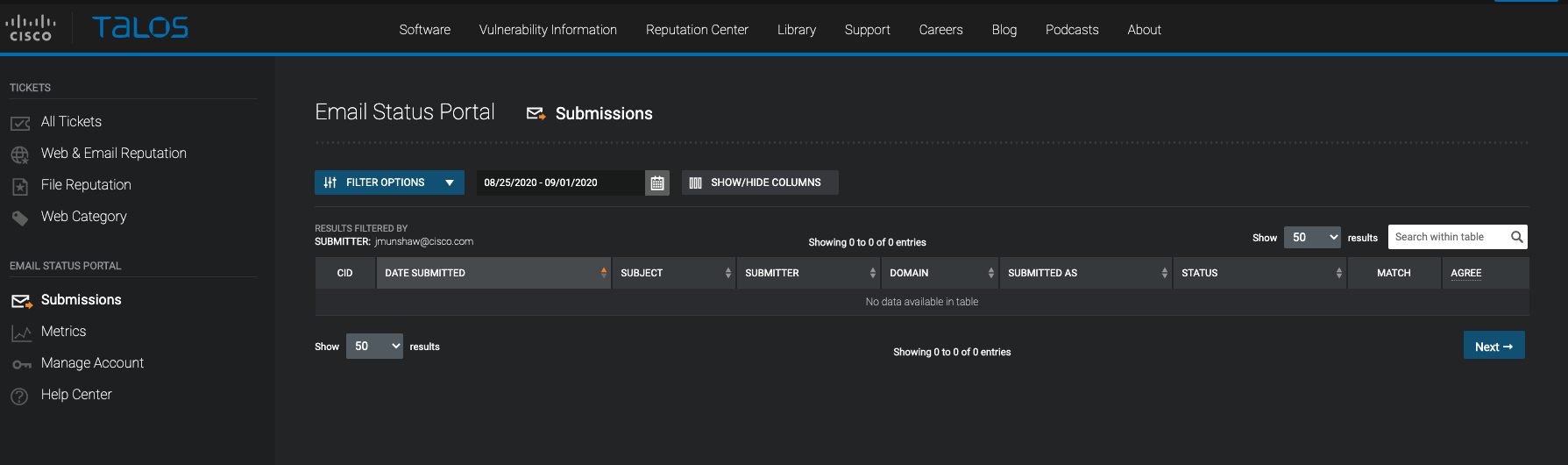This screenshot has height=465, width=1568.
Task: Toggle Show/Hide Columns button
Action: click(x=760, y=182)
